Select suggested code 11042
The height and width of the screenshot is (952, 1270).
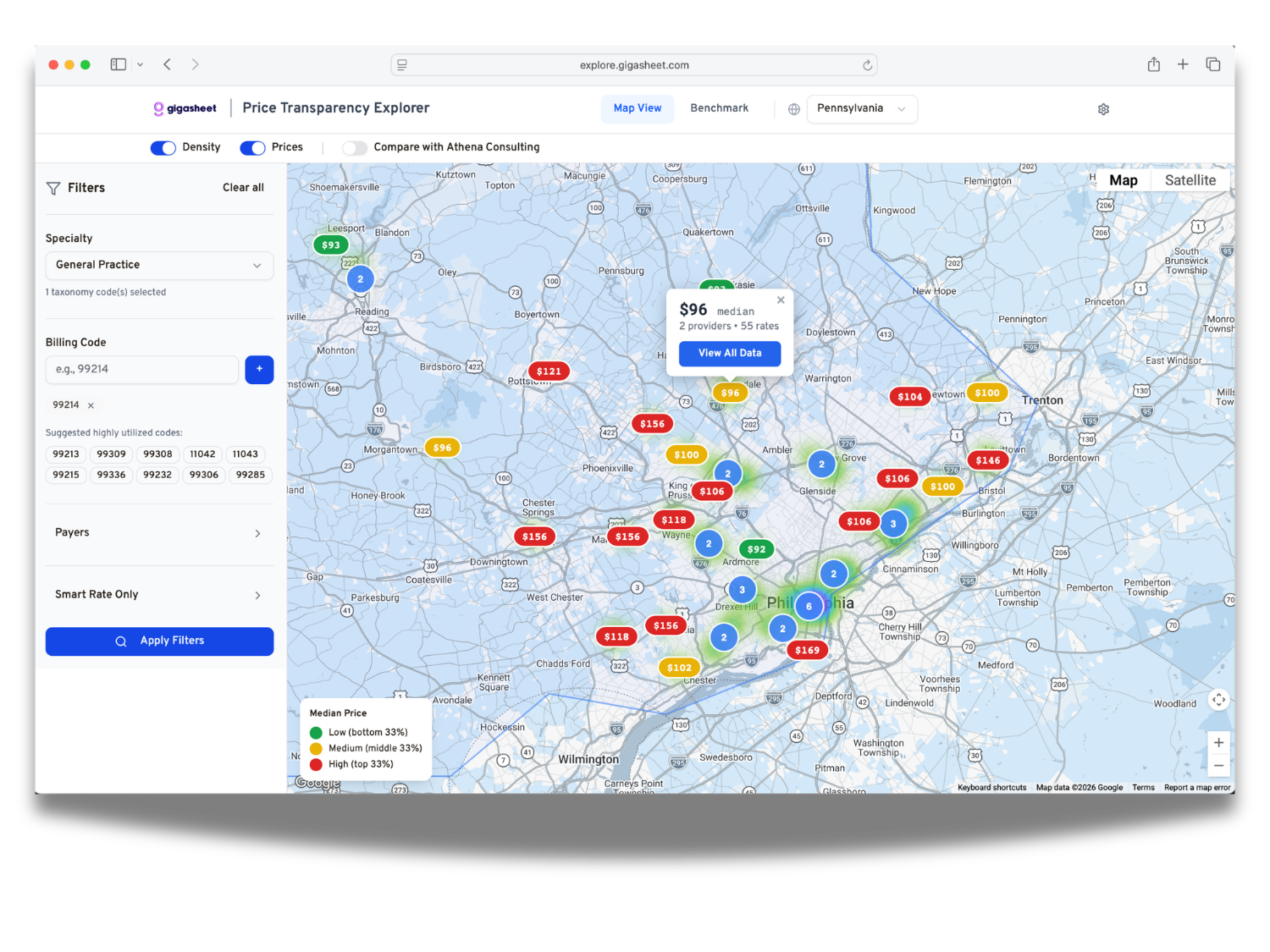pos(202,454)
